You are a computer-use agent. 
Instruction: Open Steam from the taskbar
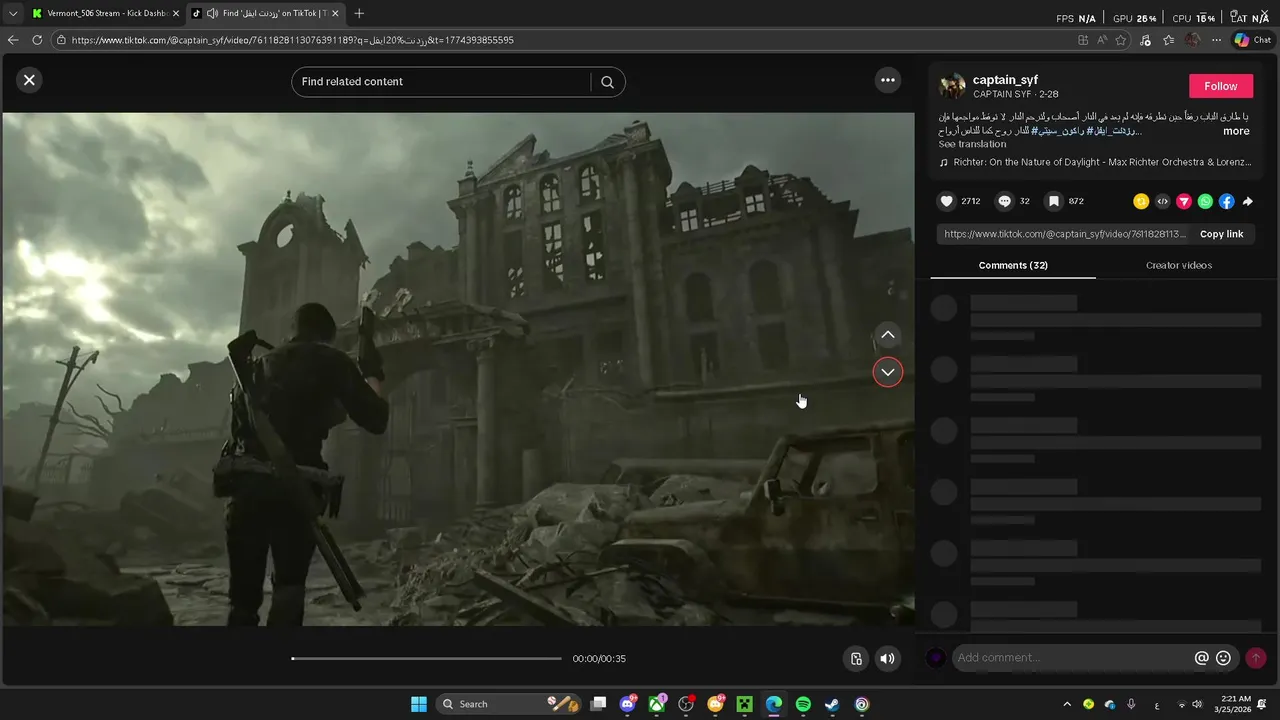832,704
